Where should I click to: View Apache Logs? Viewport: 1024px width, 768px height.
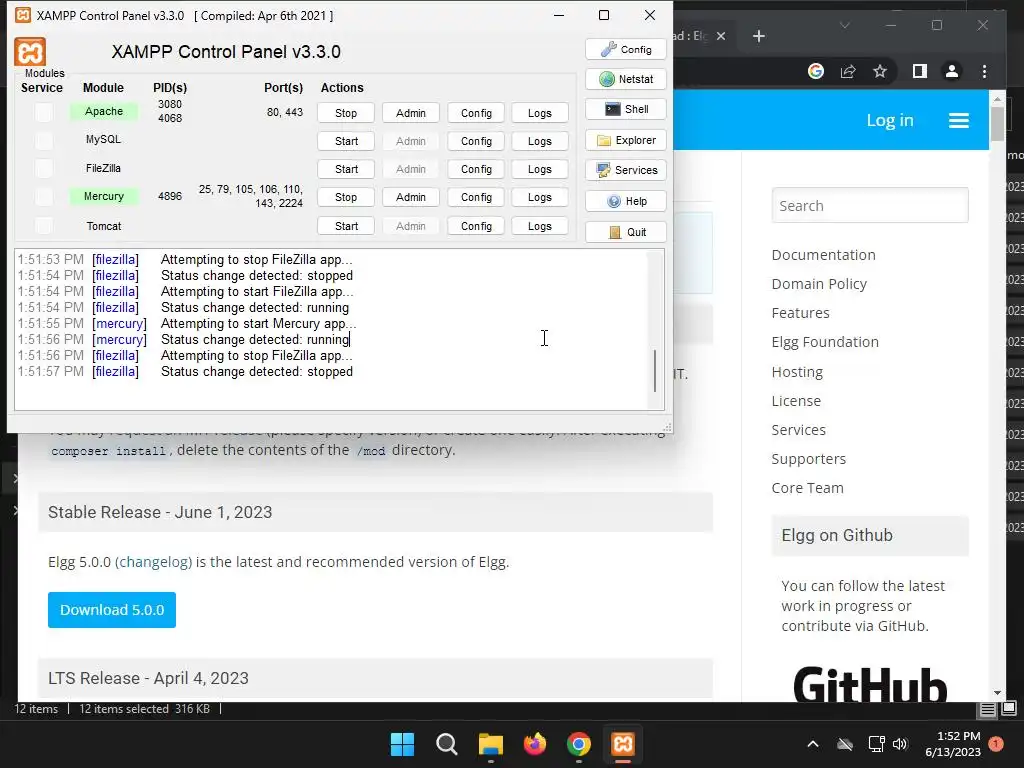click(x=540, y=113)
